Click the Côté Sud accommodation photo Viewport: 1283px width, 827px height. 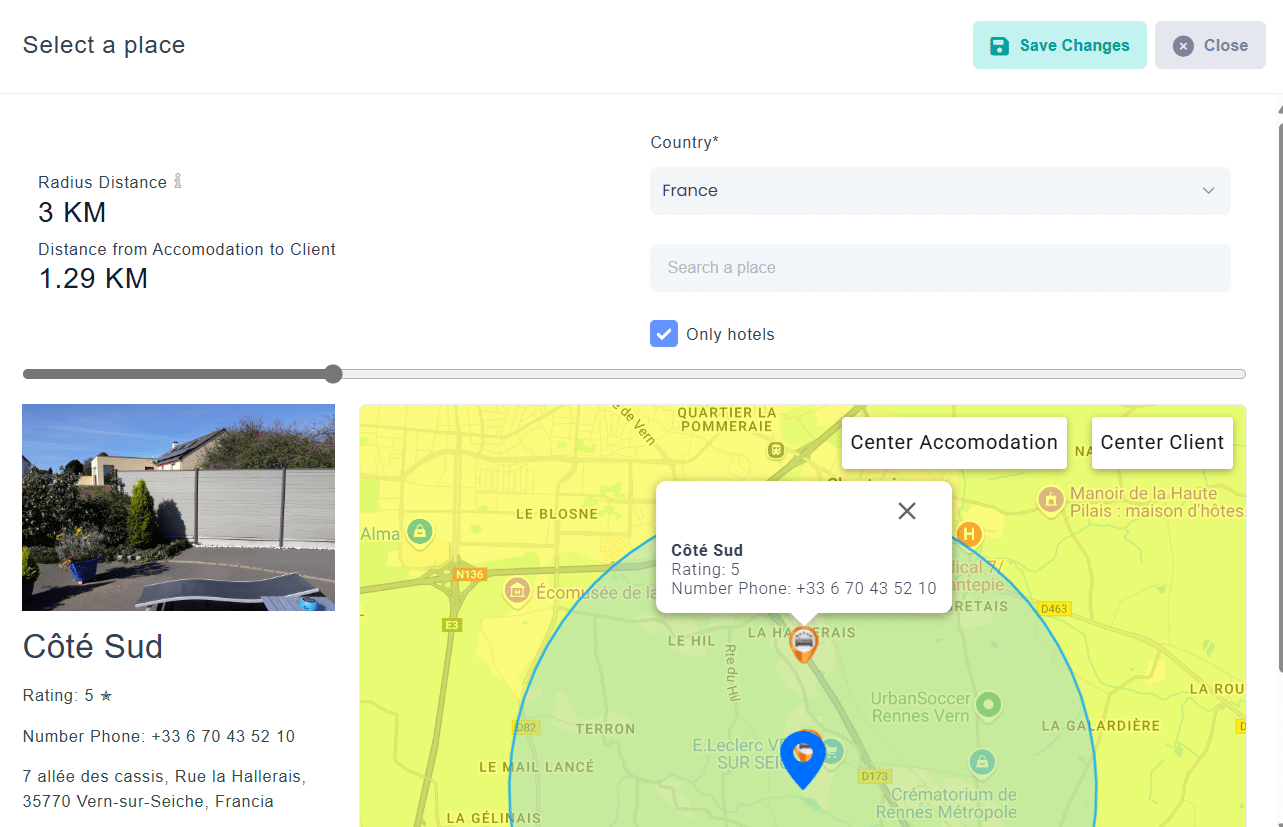click(x=178, y=507)
